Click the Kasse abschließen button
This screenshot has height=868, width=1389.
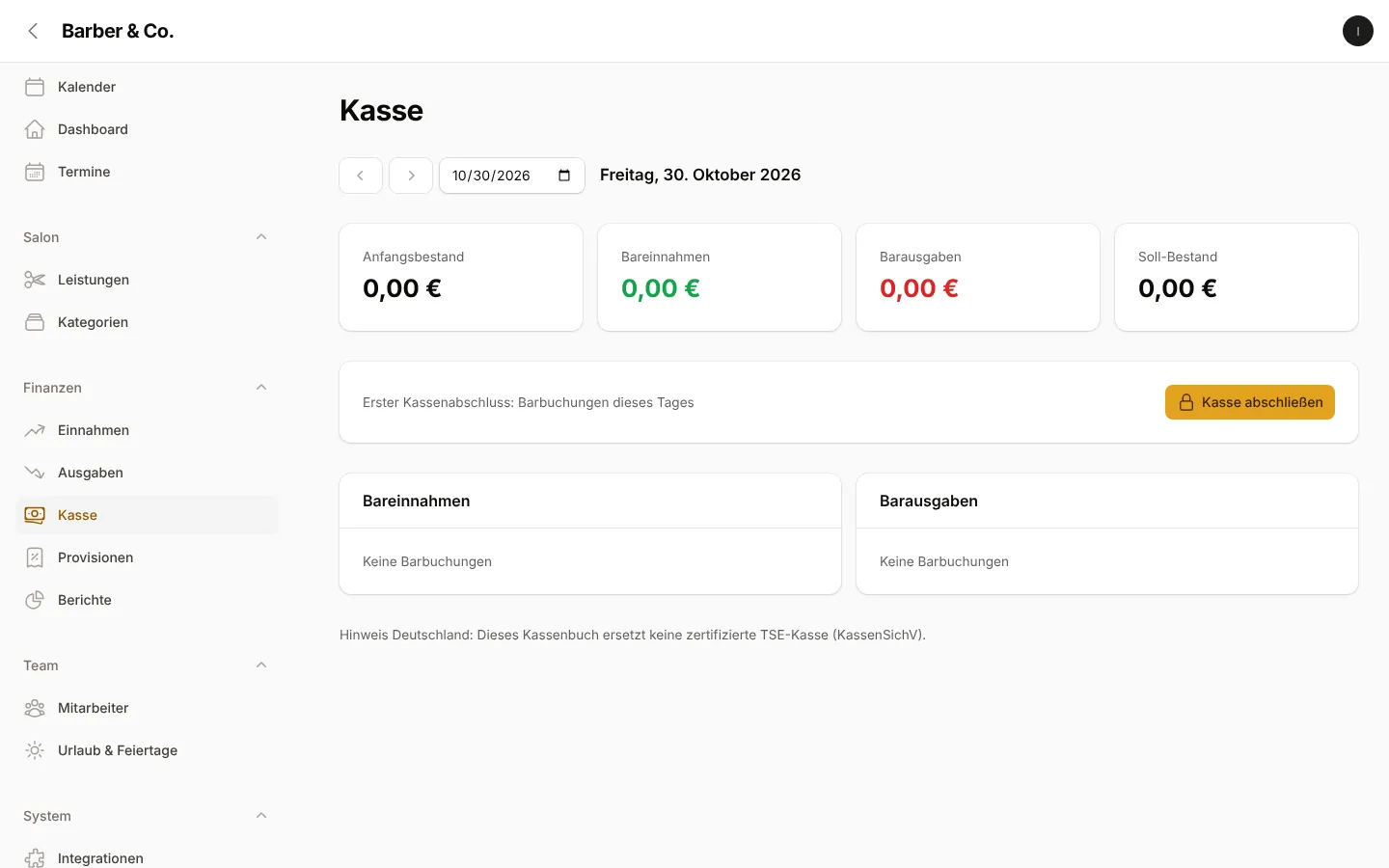[x=1250, y=402]
